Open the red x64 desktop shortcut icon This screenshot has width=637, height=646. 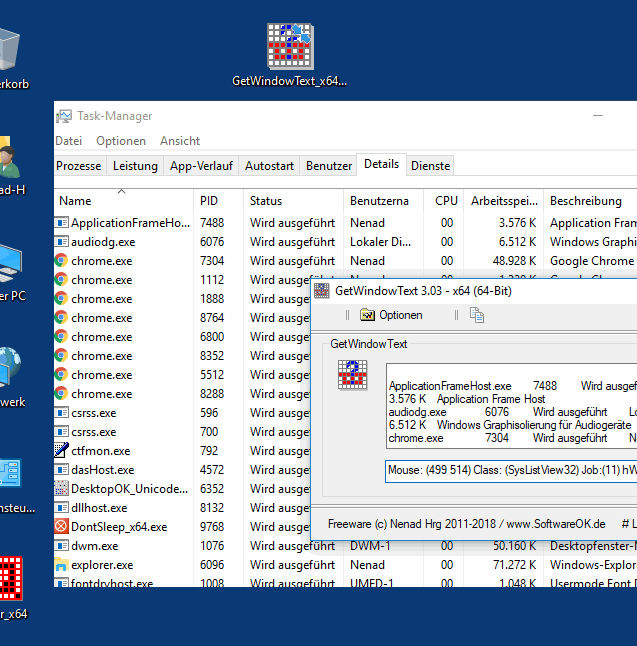pyautogui.click(x=11, y=578)
